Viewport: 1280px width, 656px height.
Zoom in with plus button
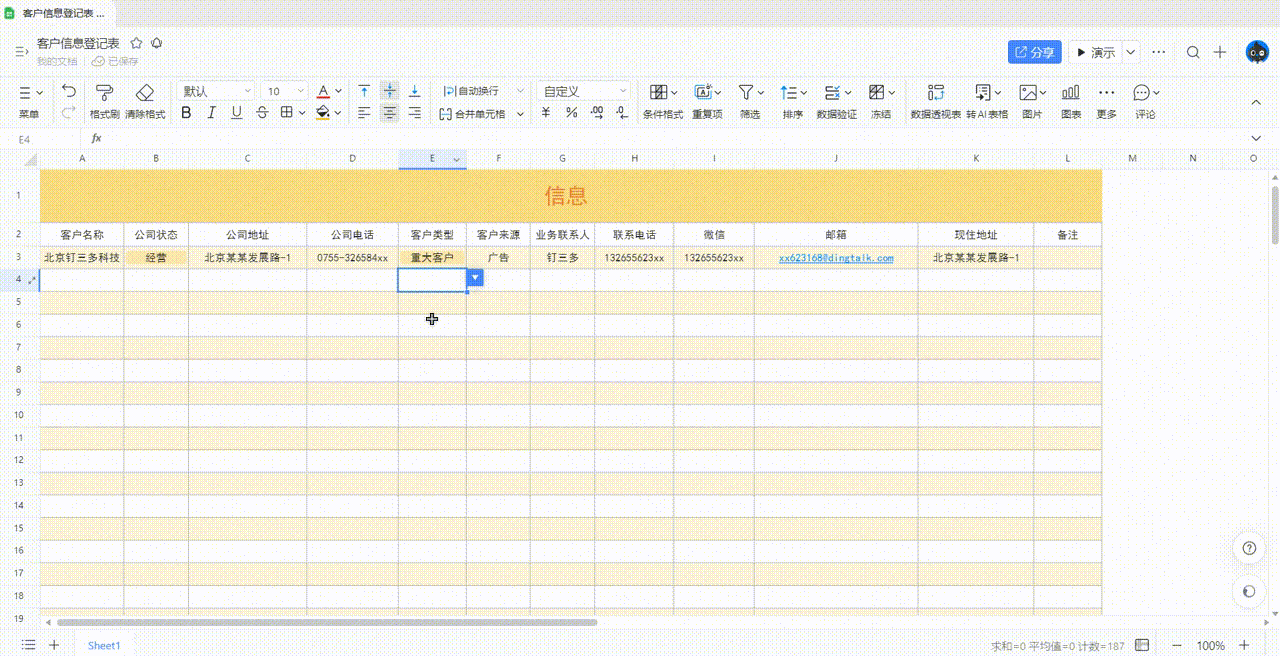[x=1244, y=646]
